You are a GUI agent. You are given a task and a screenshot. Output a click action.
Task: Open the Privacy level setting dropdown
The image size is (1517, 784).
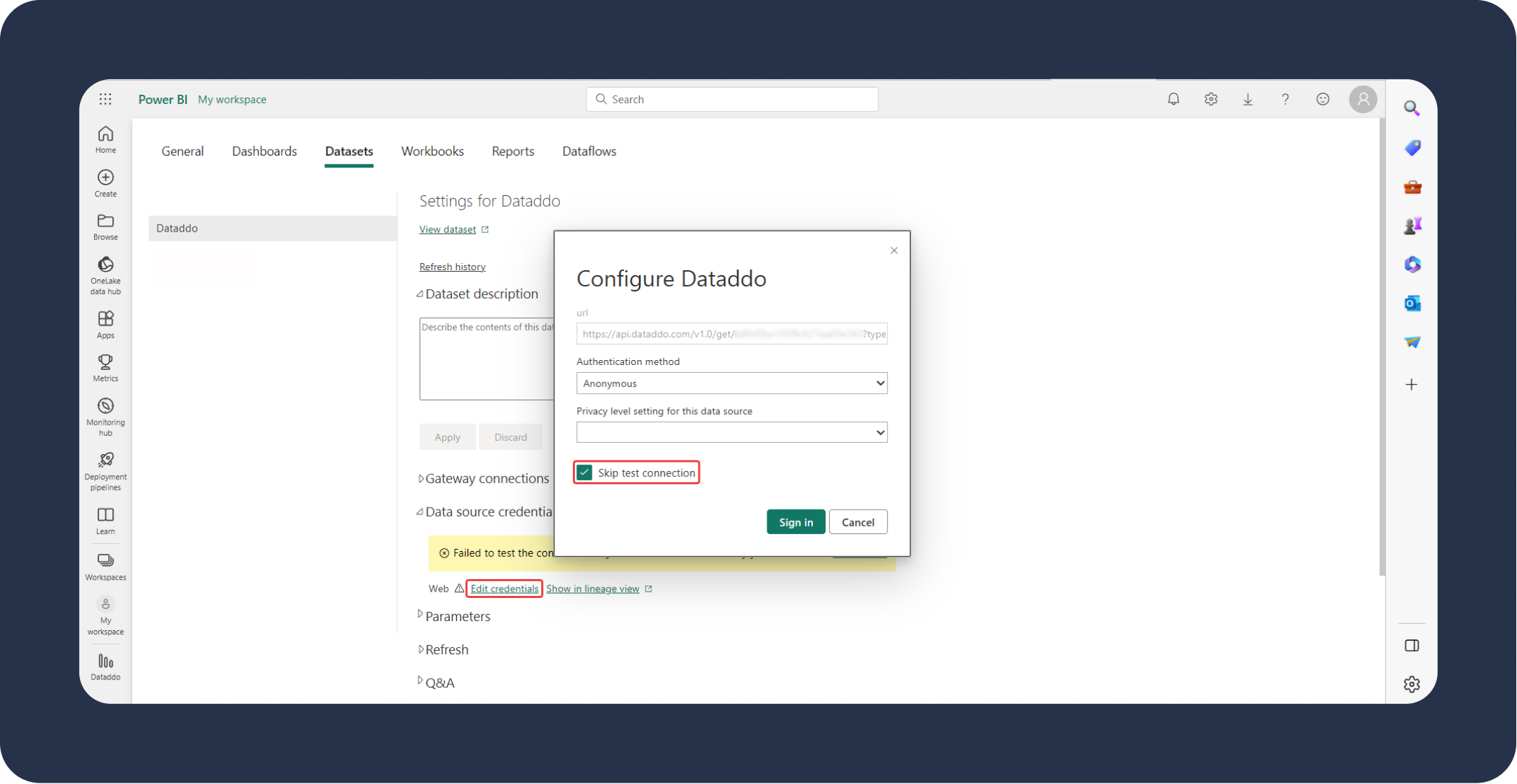pos(731,432)
